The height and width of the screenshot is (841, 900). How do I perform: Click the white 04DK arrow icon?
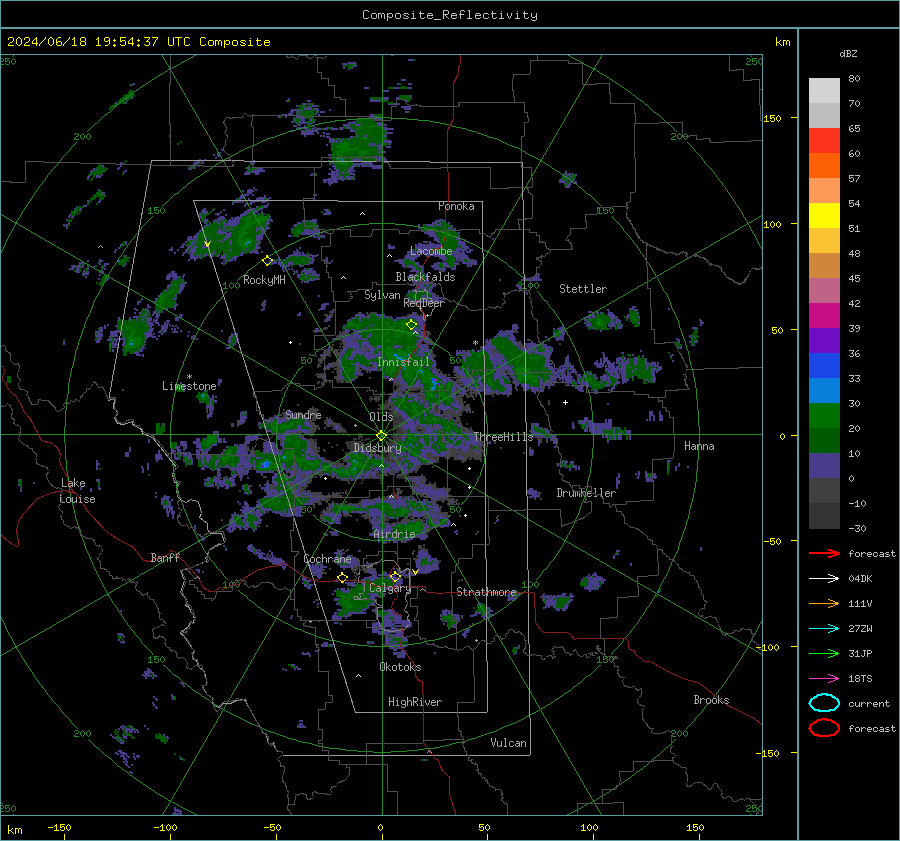824,579
